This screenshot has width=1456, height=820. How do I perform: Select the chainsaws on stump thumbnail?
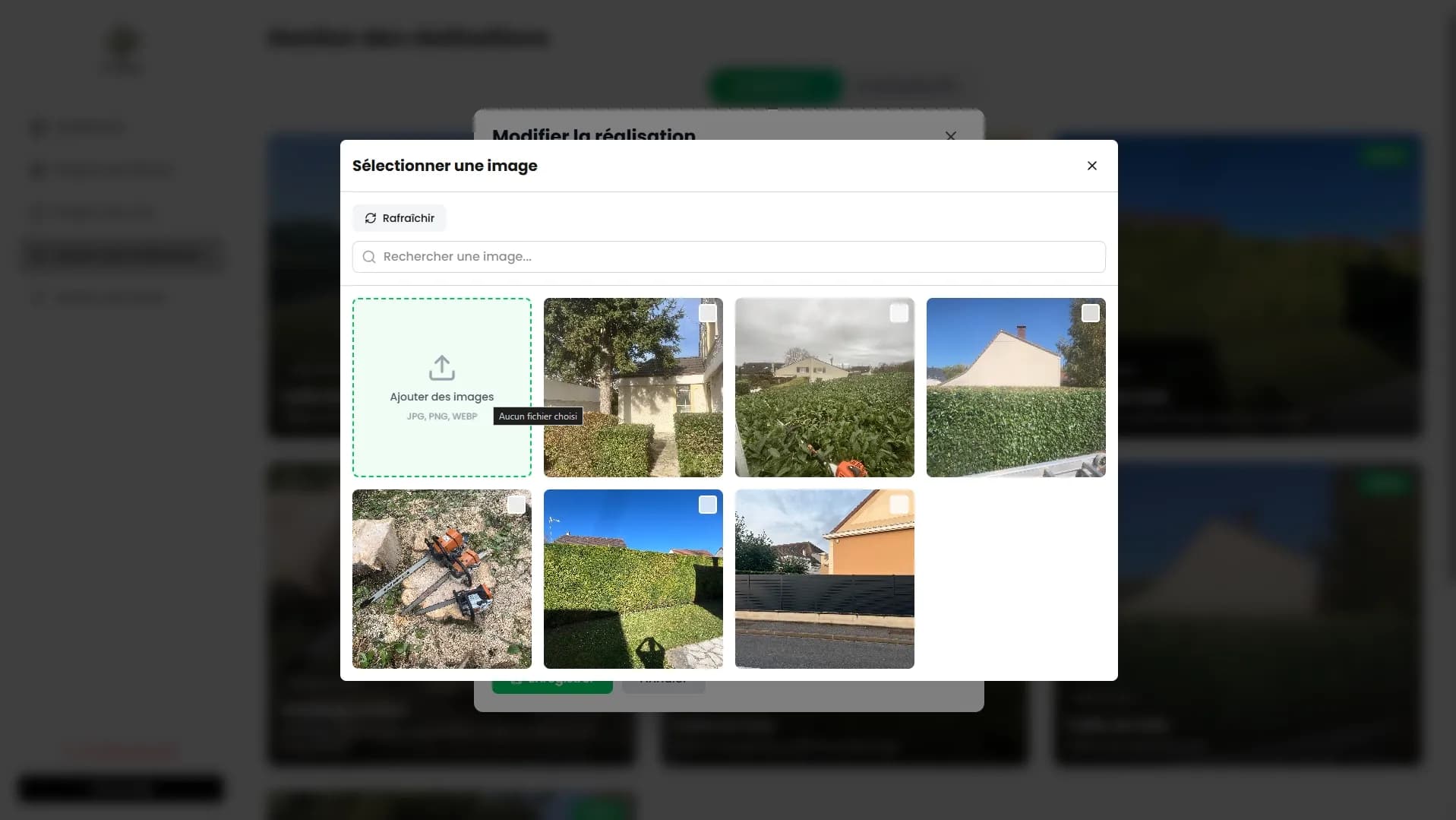442,579
